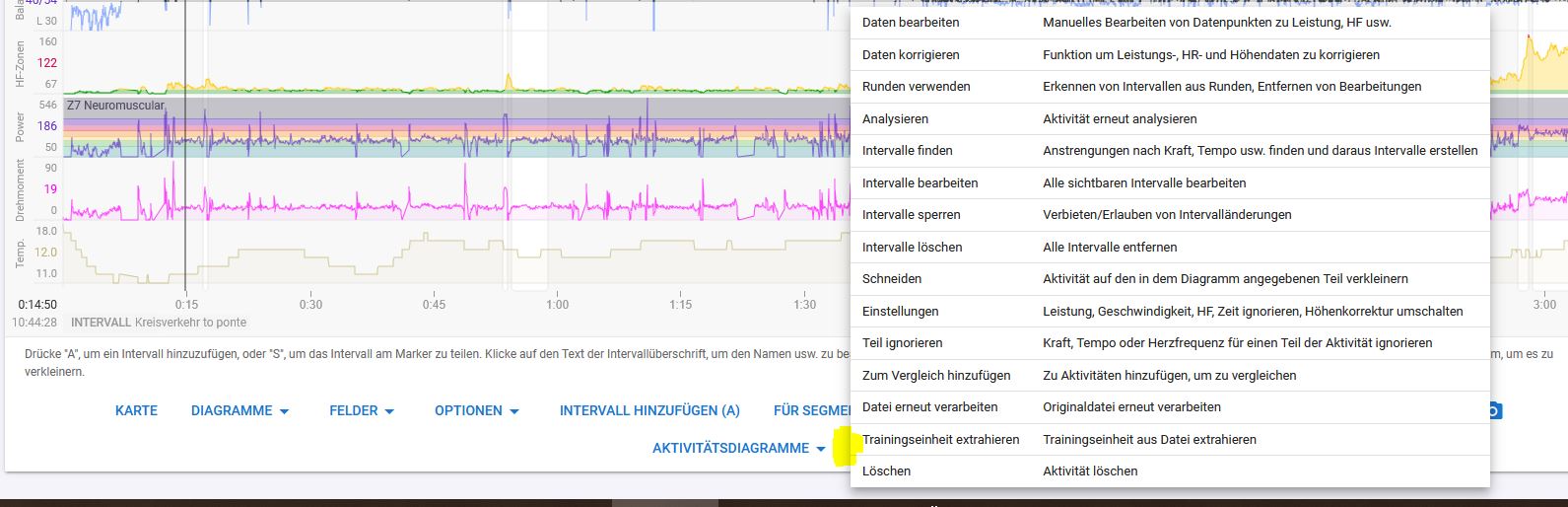Viewport: 1568px width, 507px height.
Task: Choose Teil ignorieren
Action: (1170, 343)
